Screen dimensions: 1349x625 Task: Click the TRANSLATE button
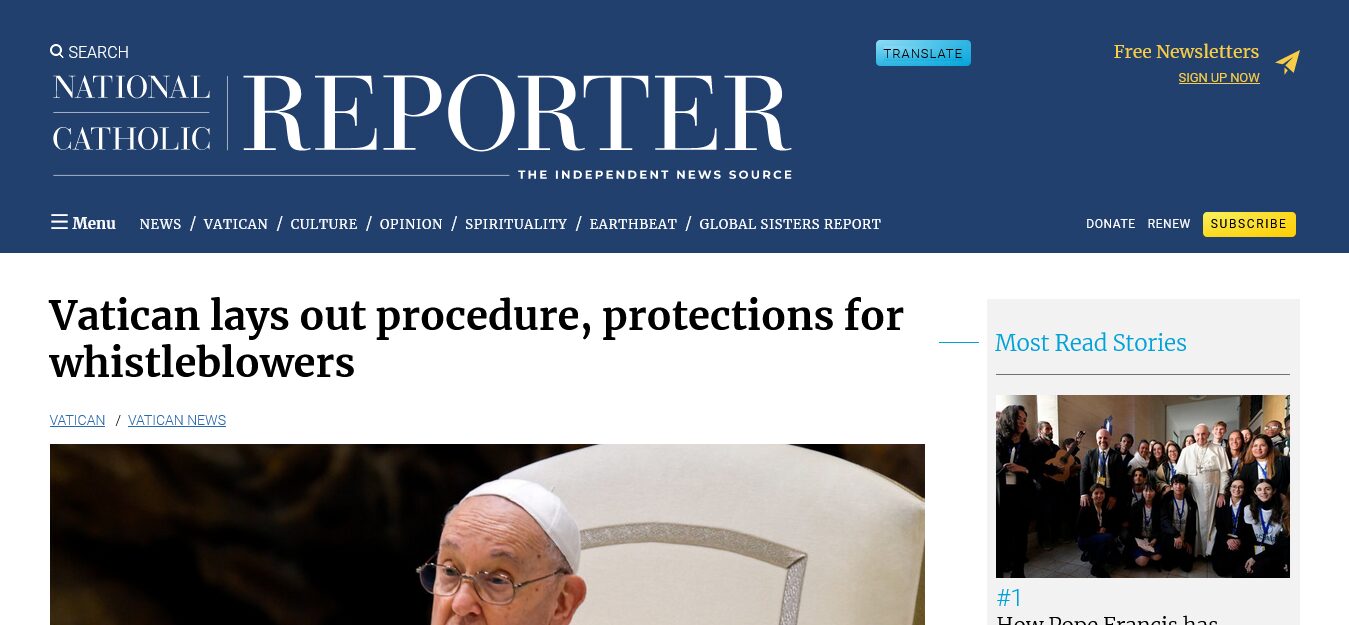point(923,53)
